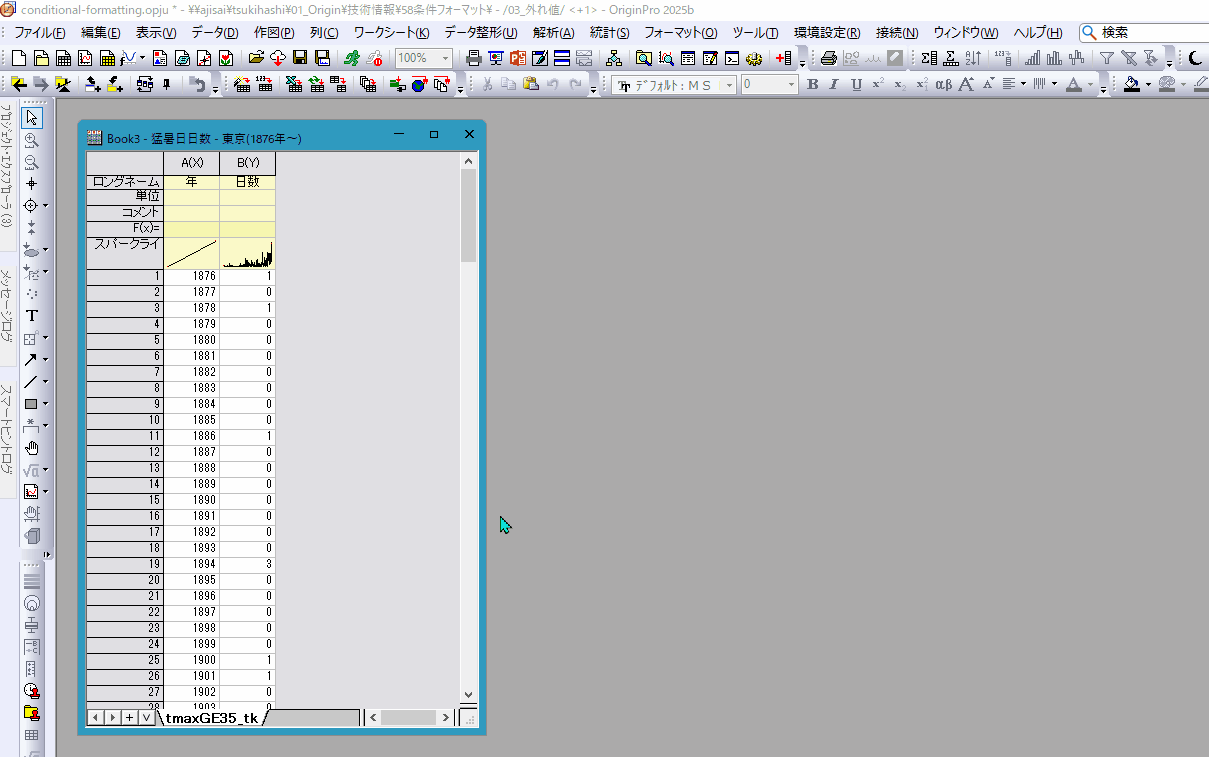Open the font name dropdown

[x=729, y=86]
